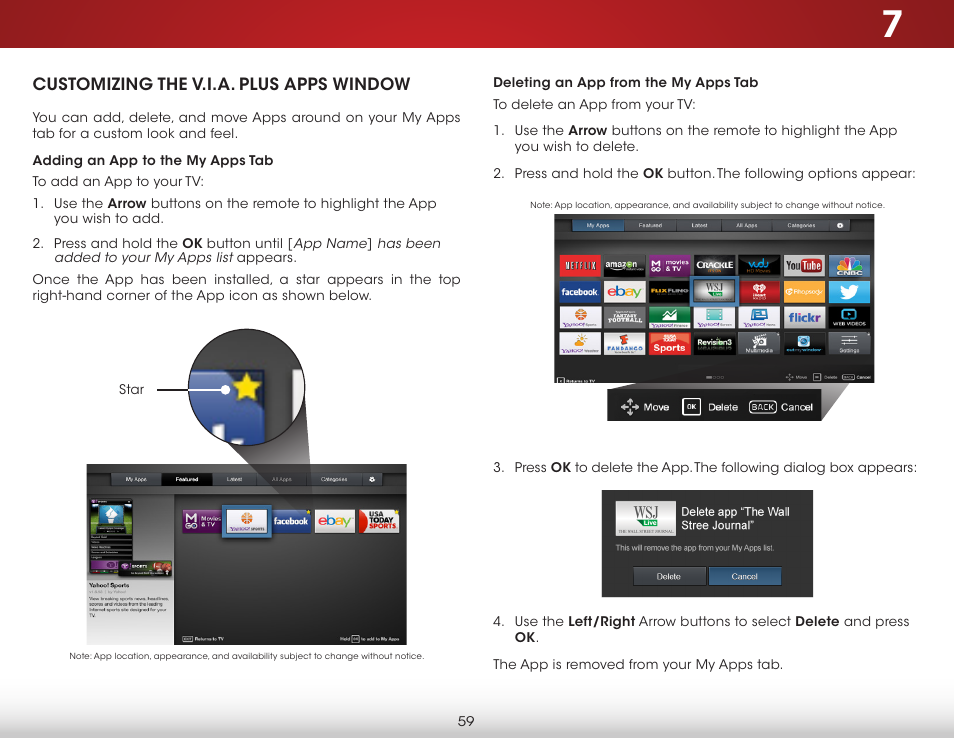Open the CNBC app tile
This screenshot has width=954, height=738.
click(849, 266)
